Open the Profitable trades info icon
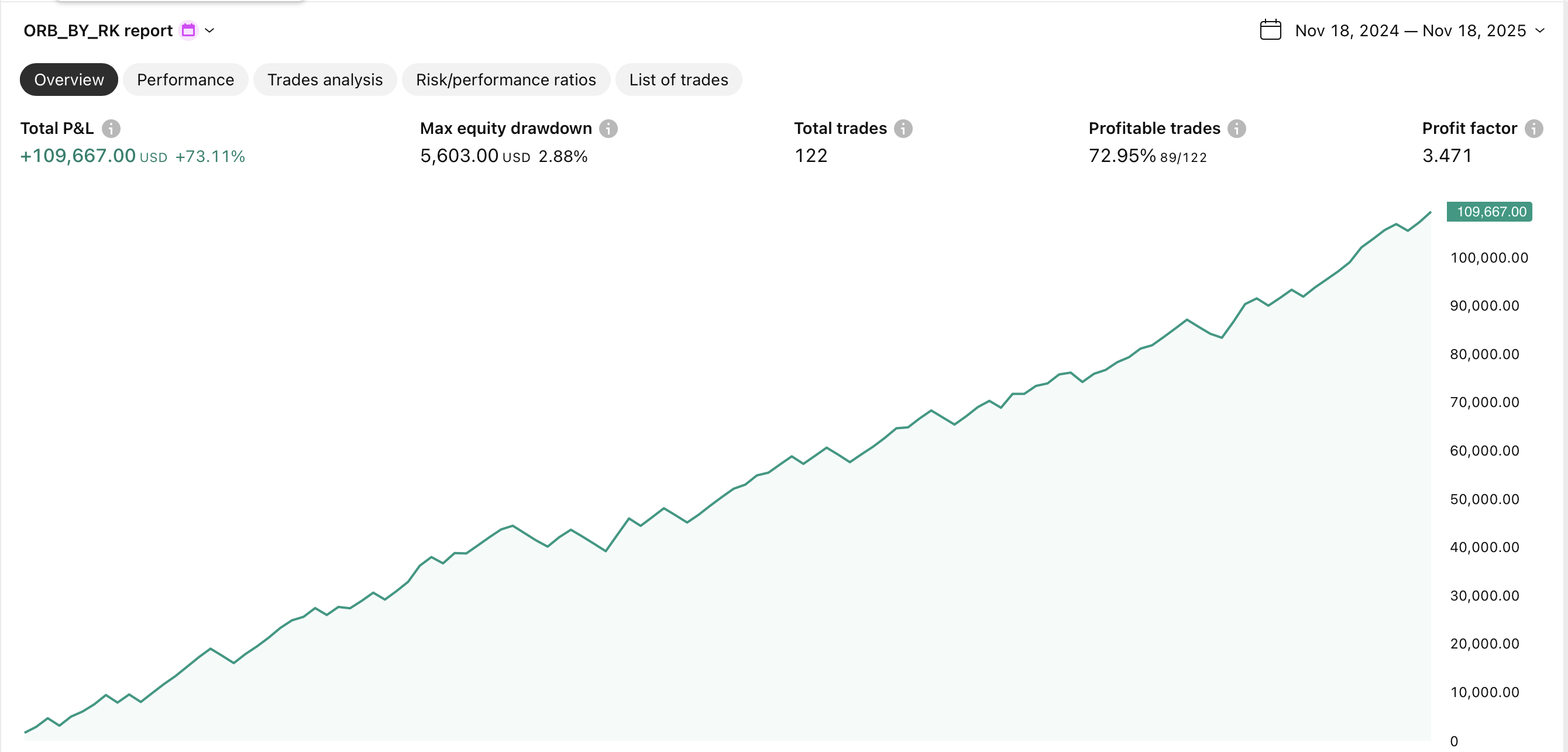Image resolution: width=1568 pixels, height=752 pixels. 1236,129
